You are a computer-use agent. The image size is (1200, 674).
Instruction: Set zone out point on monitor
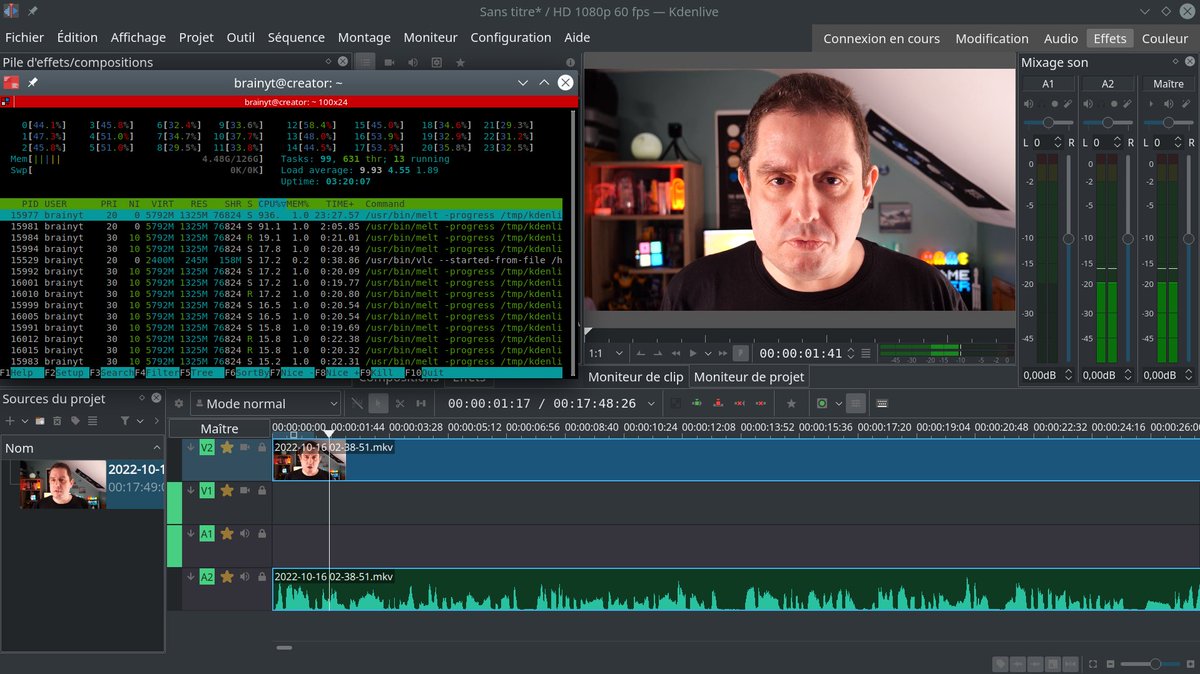click(658, 353)
